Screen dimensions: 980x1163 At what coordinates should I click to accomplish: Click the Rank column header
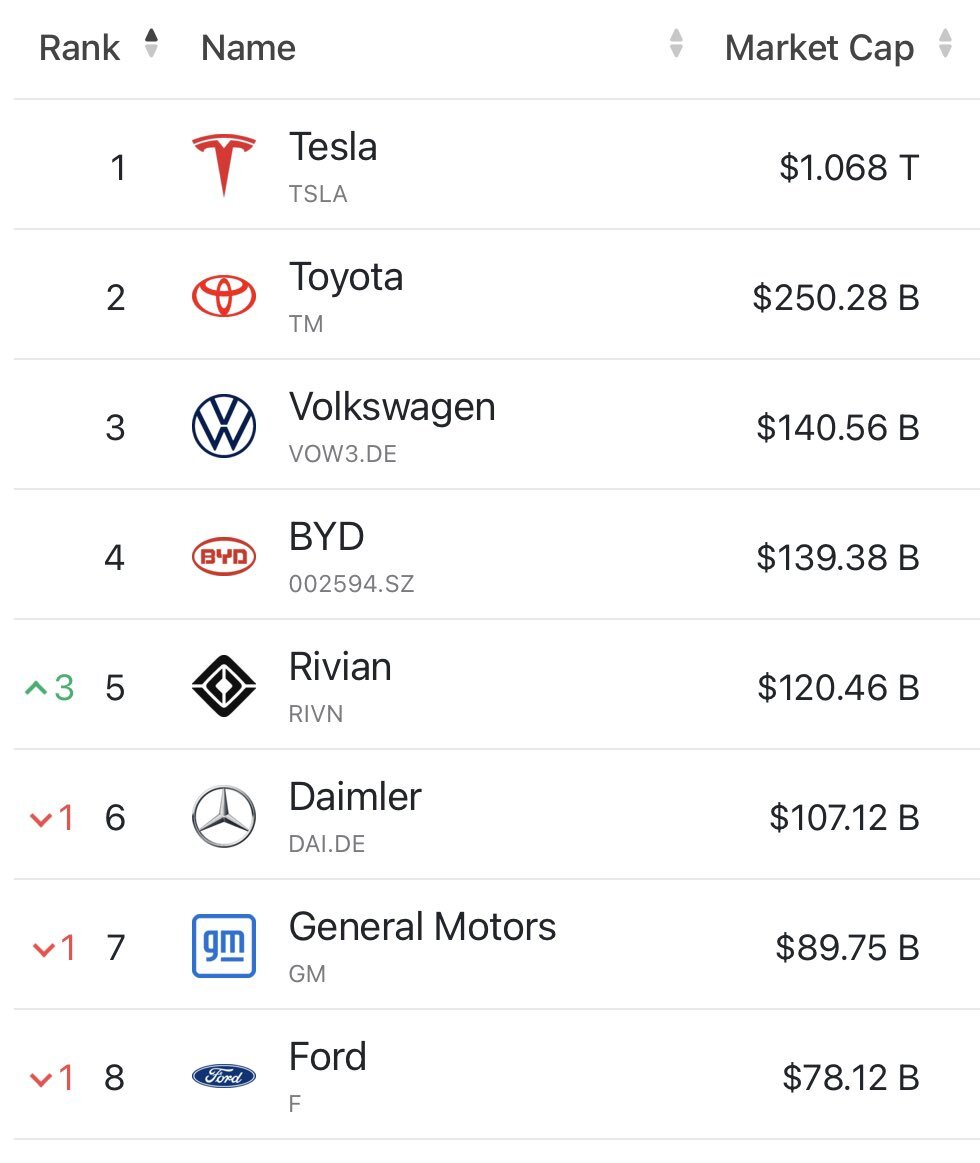pyautogui.click(x=79, y=48)
